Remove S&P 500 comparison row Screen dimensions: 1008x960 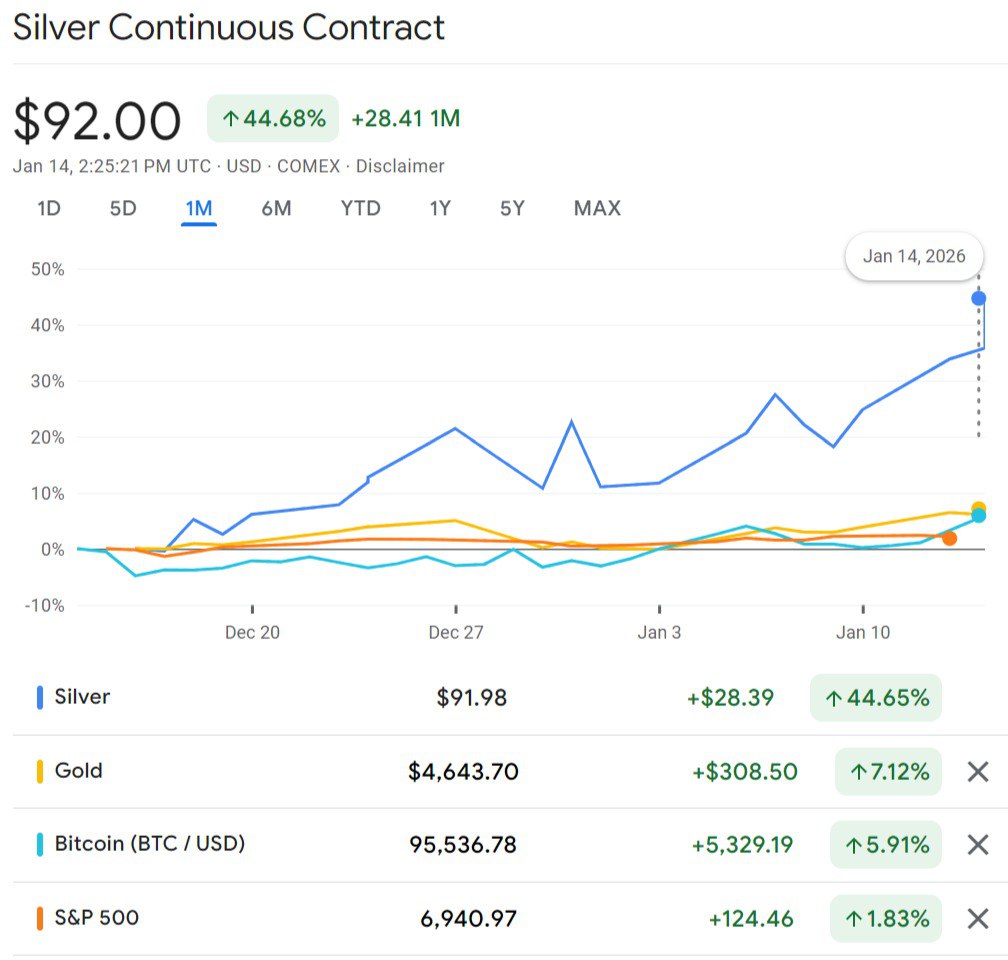pyautogui.click(x=977, y=918)
